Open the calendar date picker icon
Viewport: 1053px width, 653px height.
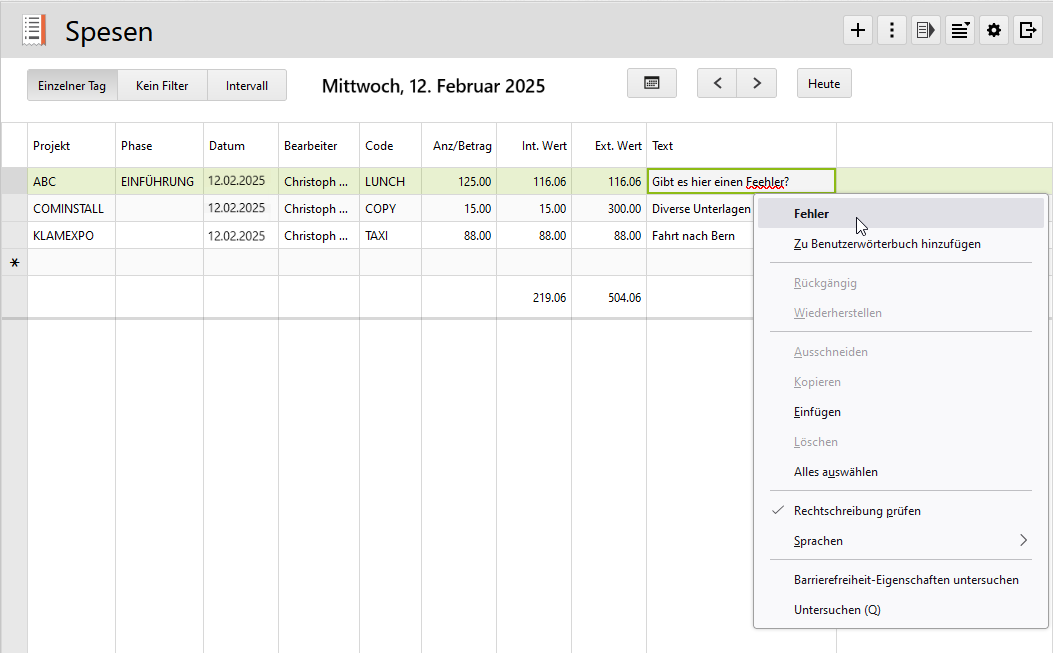[652, 83]
